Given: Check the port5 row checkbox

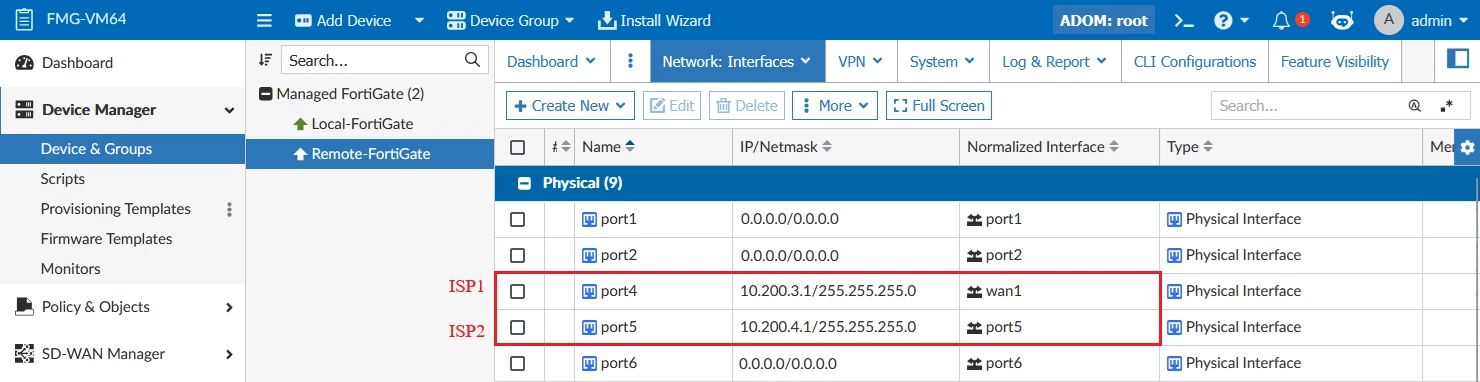Looking at the screenshot, I should pos(517,327).
